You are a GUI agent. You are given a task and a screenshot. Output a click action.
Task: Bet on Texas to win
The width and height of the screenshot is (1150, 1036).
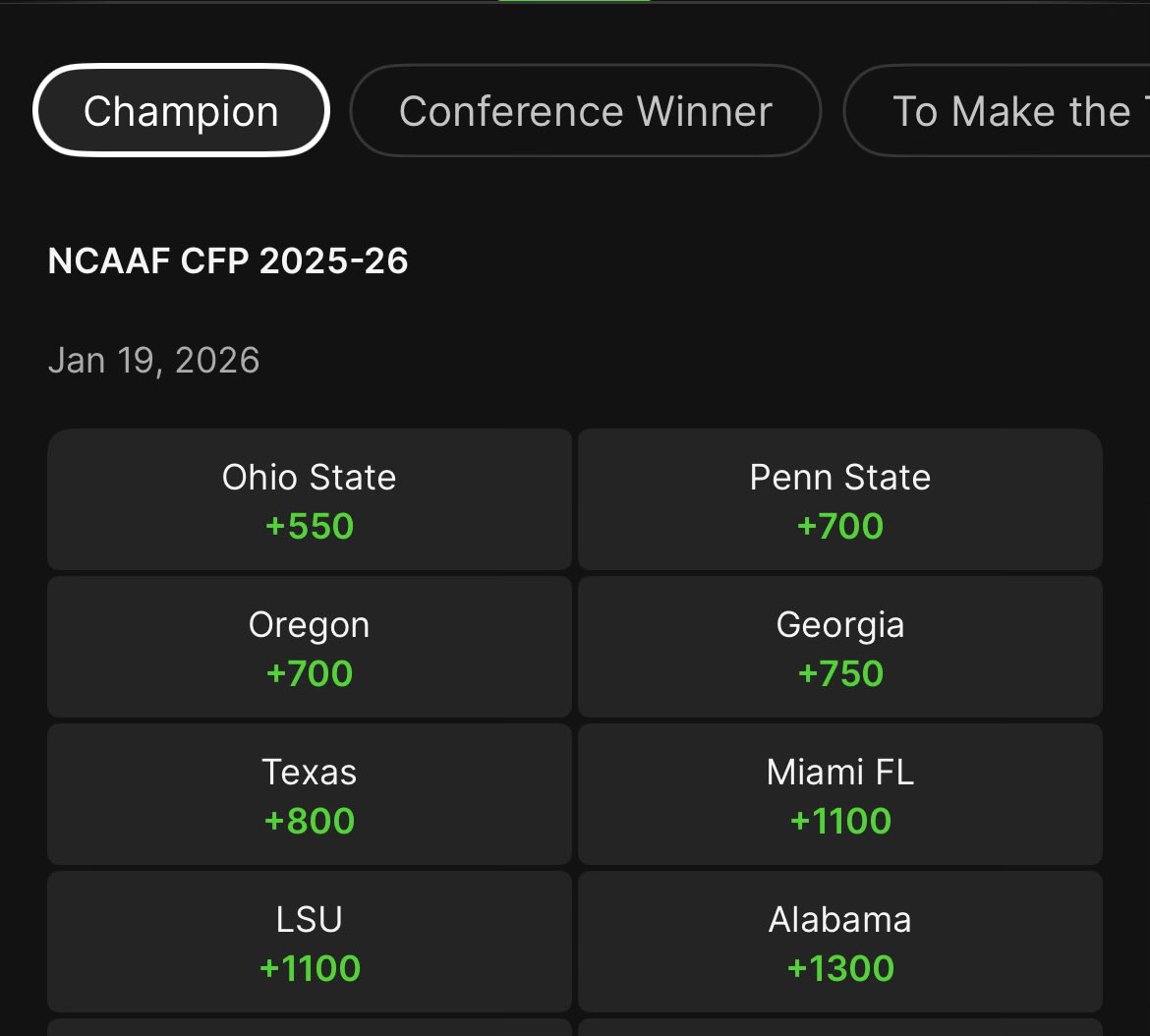coord(310,794)
